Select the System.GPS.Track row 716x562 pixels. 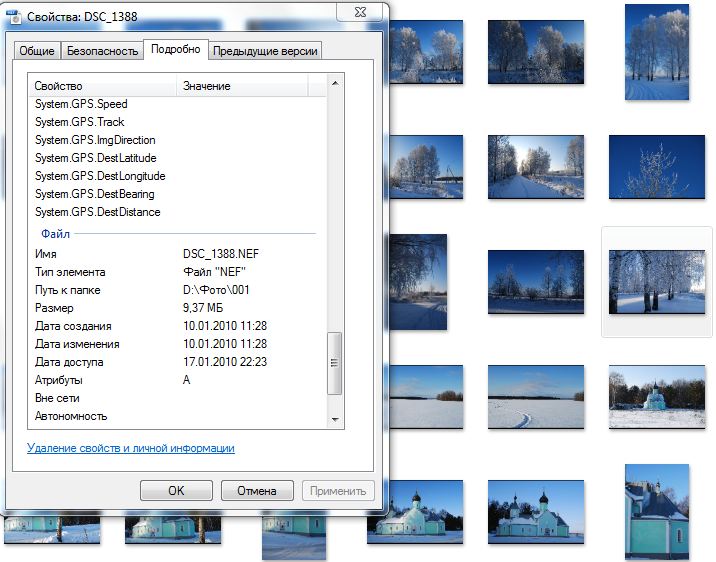[x=178, y=122]
